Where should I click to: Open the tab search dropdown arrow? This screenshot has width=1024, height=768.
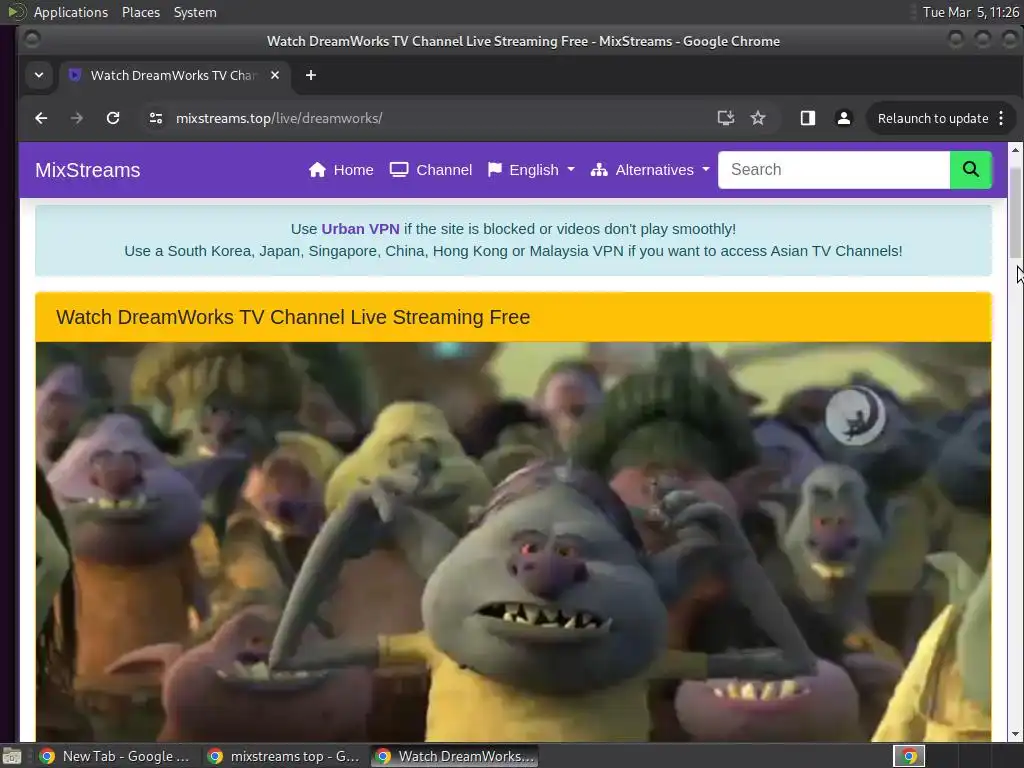[x=39, y=75]
